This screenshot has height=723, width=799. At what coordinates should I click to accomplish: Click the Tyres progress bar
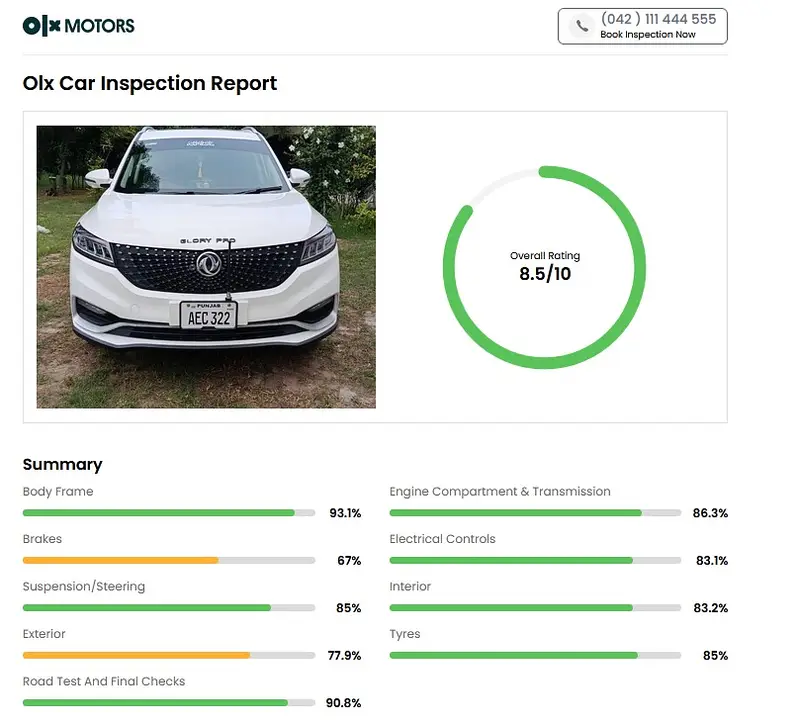tap(534, 655)
